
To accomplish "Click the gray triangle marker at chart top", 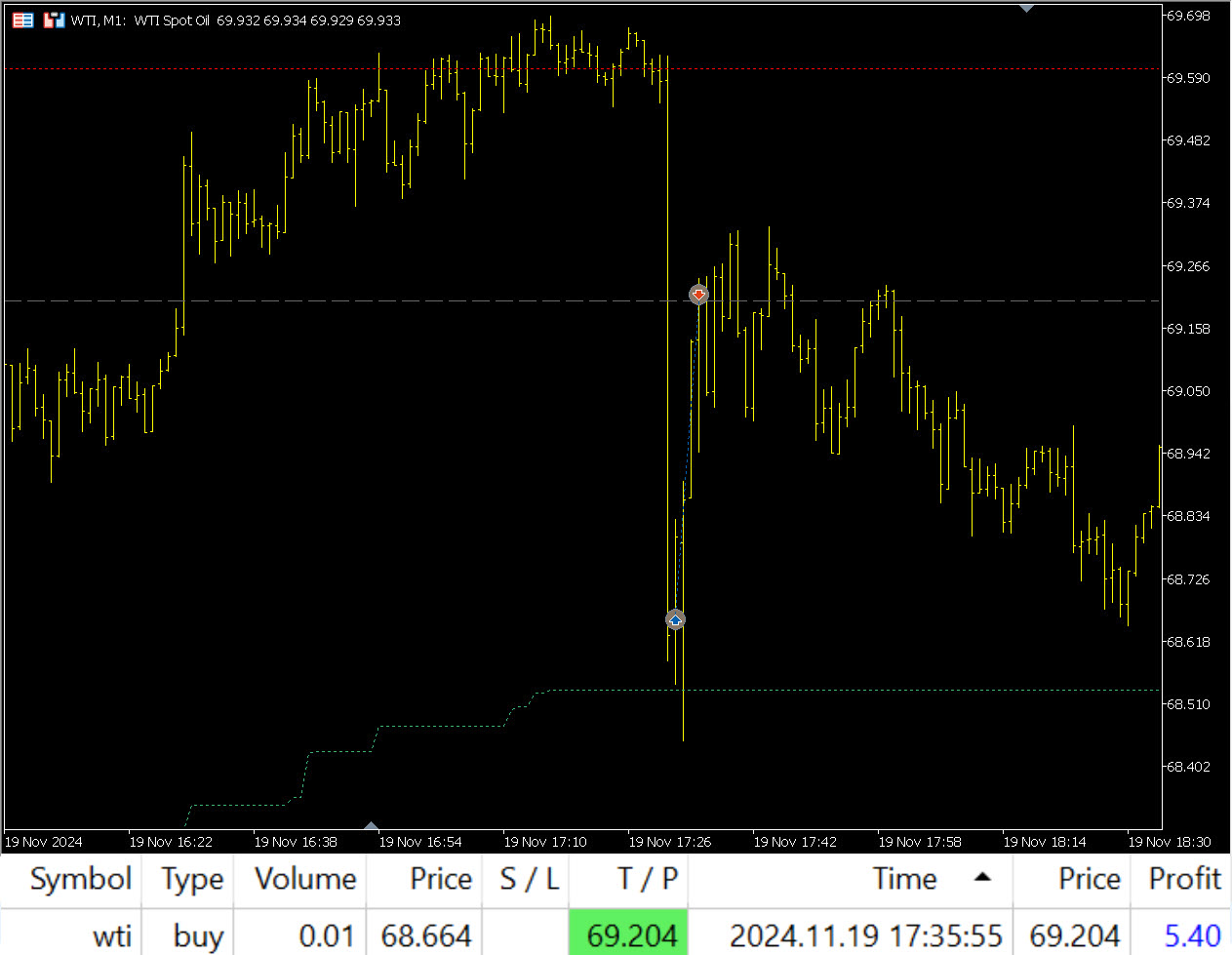I will click(1026, 8).
